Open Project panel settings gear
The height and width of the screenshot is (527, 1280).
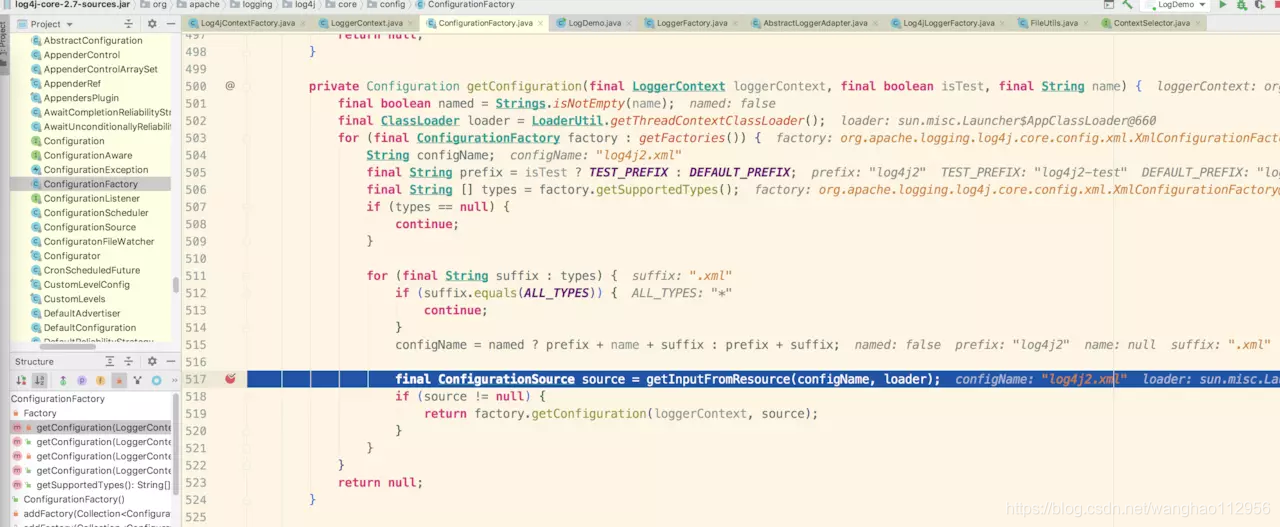152,23
